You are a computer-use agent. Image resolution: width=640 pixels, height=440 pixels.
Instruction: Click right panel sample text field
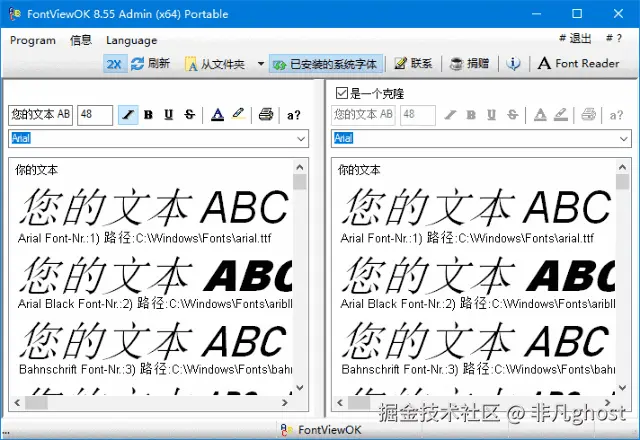[363, 115]
